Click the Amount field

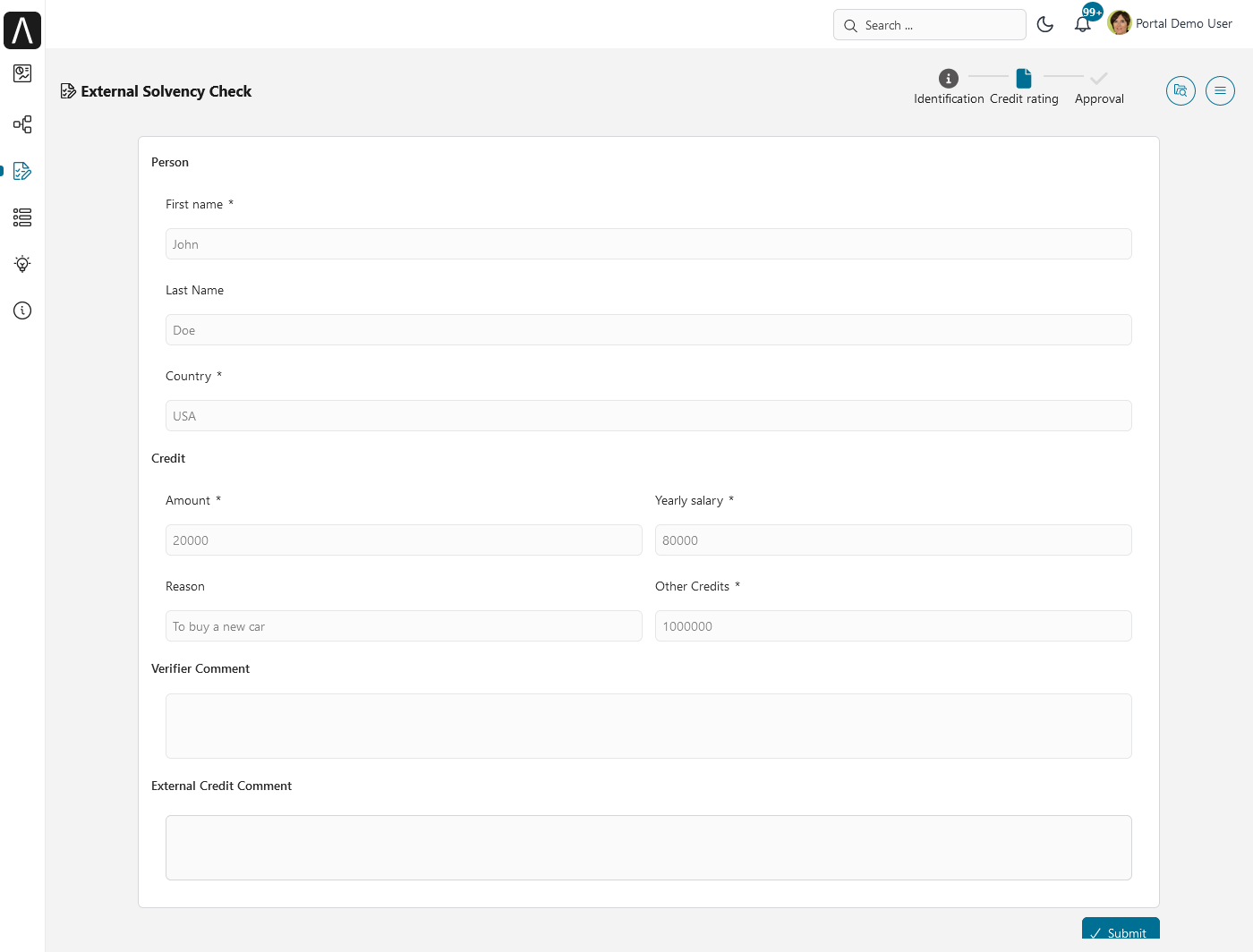tap(404, 540)
